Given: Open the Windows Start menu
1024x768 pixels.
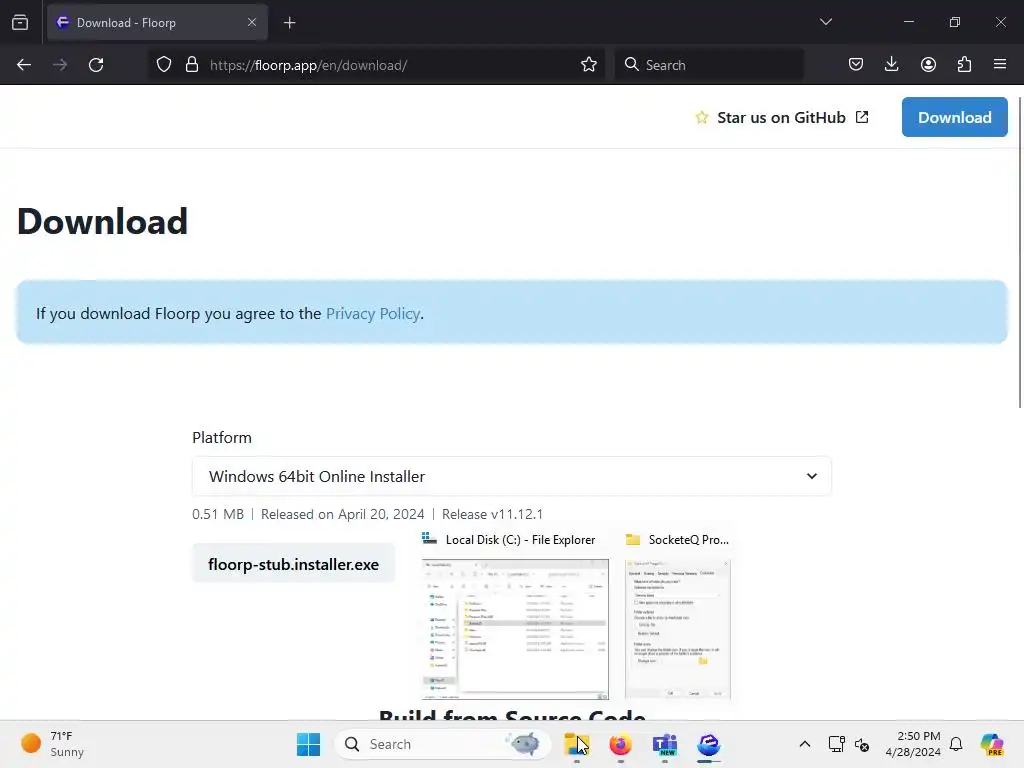Looking at the screenshot, I should point(308,744).
